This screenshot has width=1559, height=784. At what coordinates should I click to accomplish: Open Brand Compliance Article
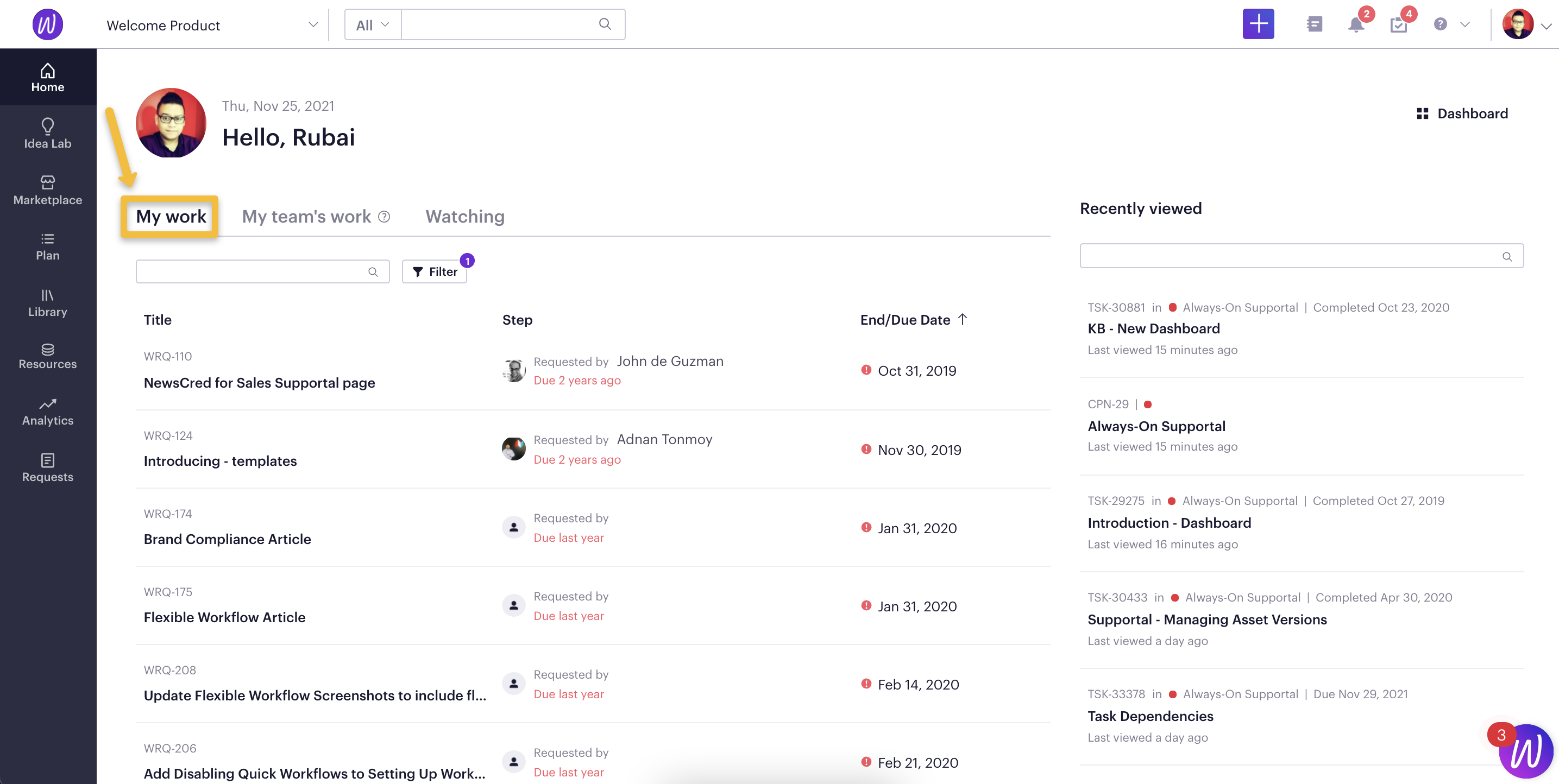[x=227, y=539]
